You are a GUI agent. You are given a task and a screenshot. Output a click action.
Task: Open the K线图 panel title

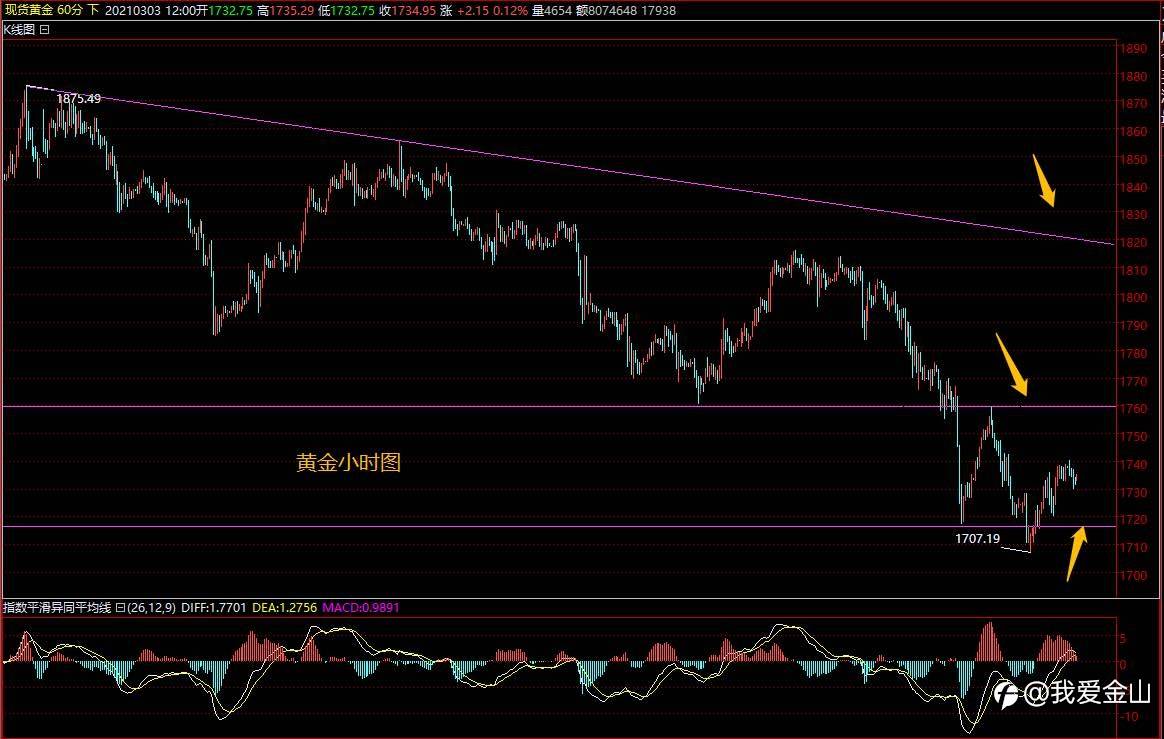click(19, 30)
